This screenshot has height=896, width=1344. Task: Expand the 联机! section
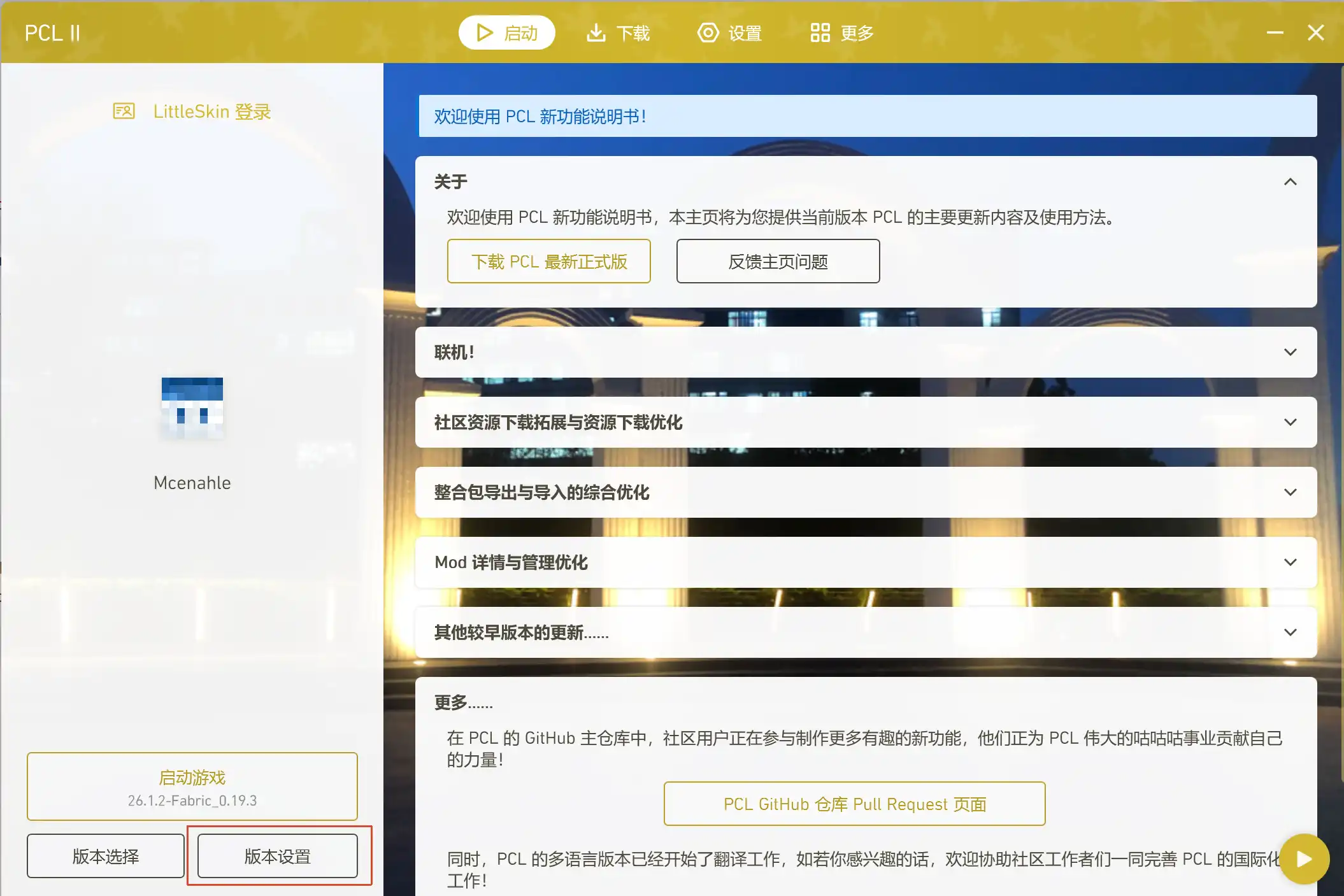tap(866, 352)
